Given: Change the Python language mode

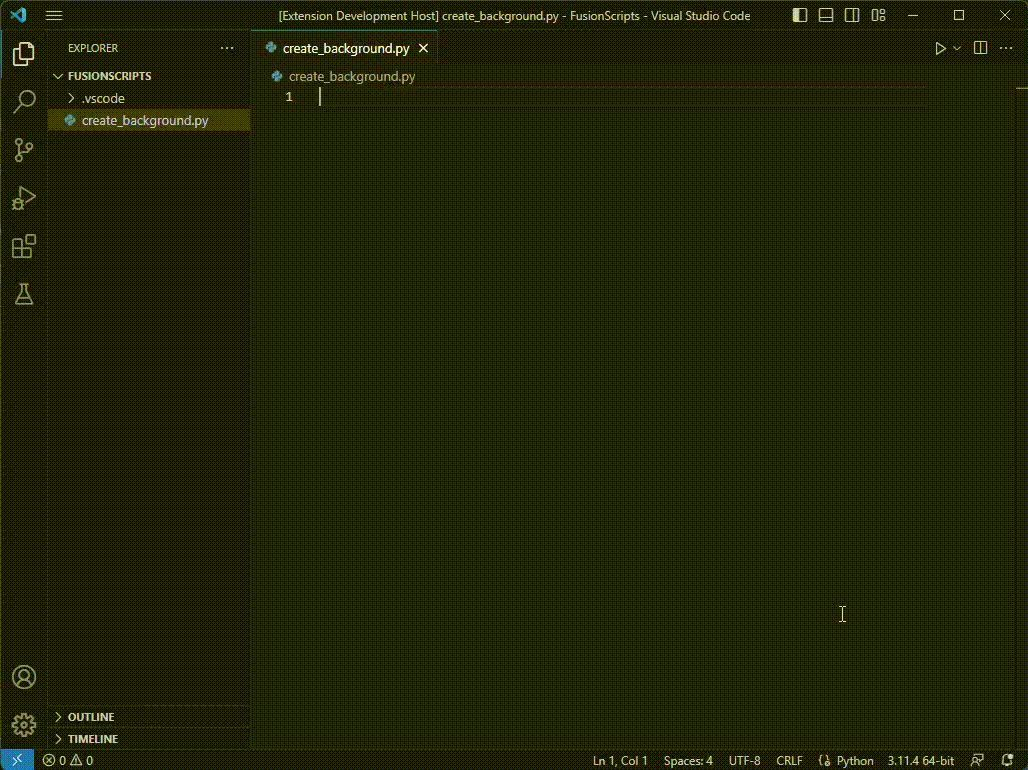Looking at the screenshot, I should coord(855,761).
